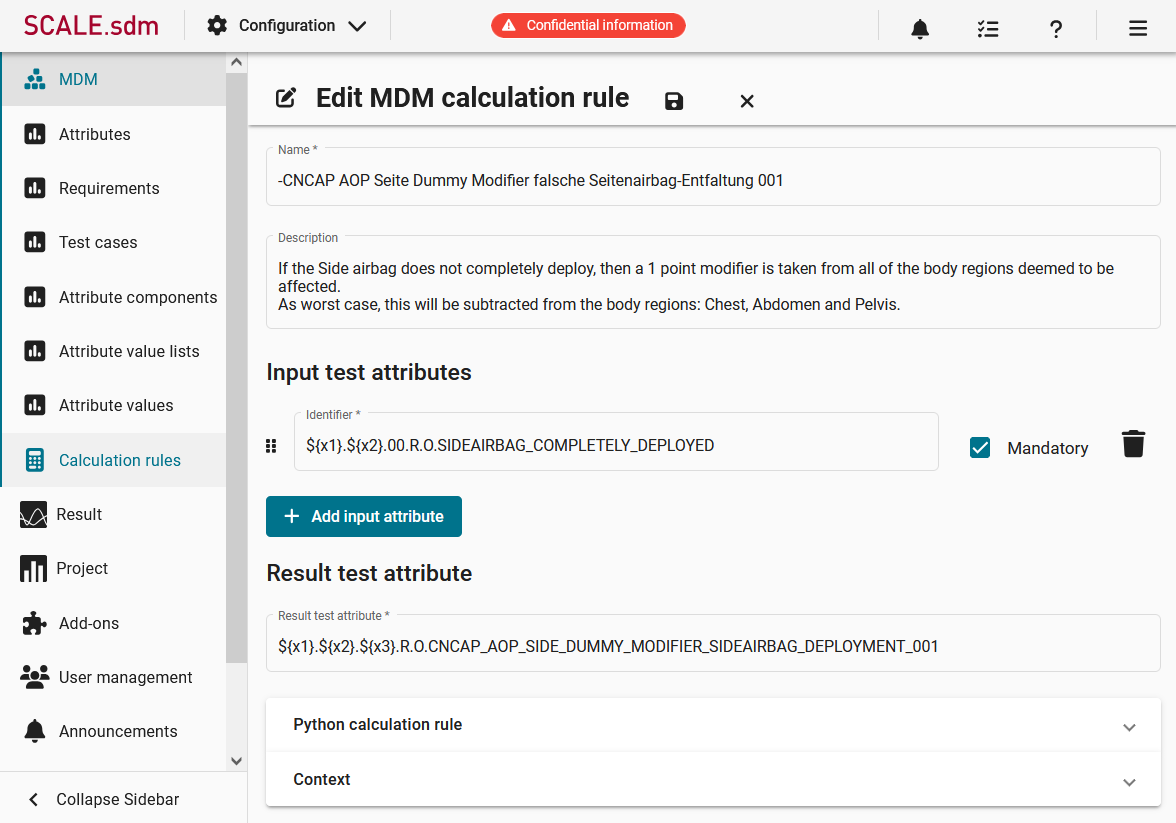
Task: Click the MDM cubes icon
Action: pyautogui.click(x=34, y=80)
